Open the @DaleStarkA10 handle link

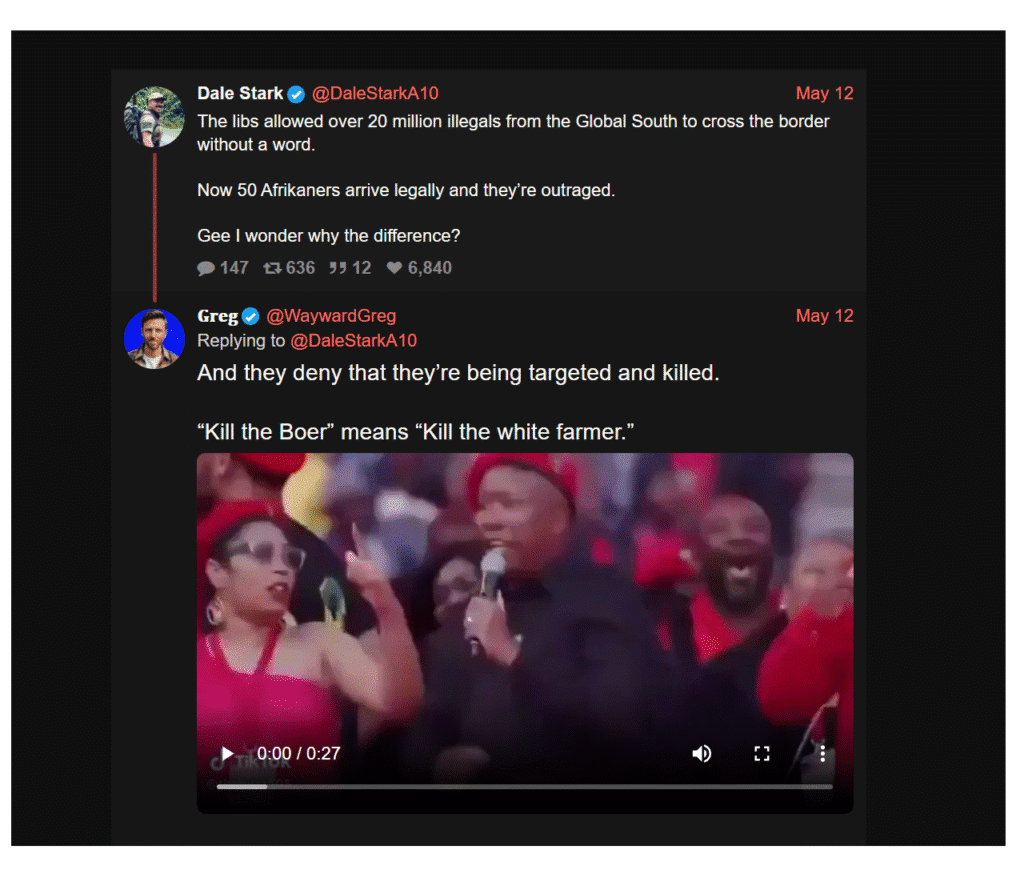(x=375, y=94)
